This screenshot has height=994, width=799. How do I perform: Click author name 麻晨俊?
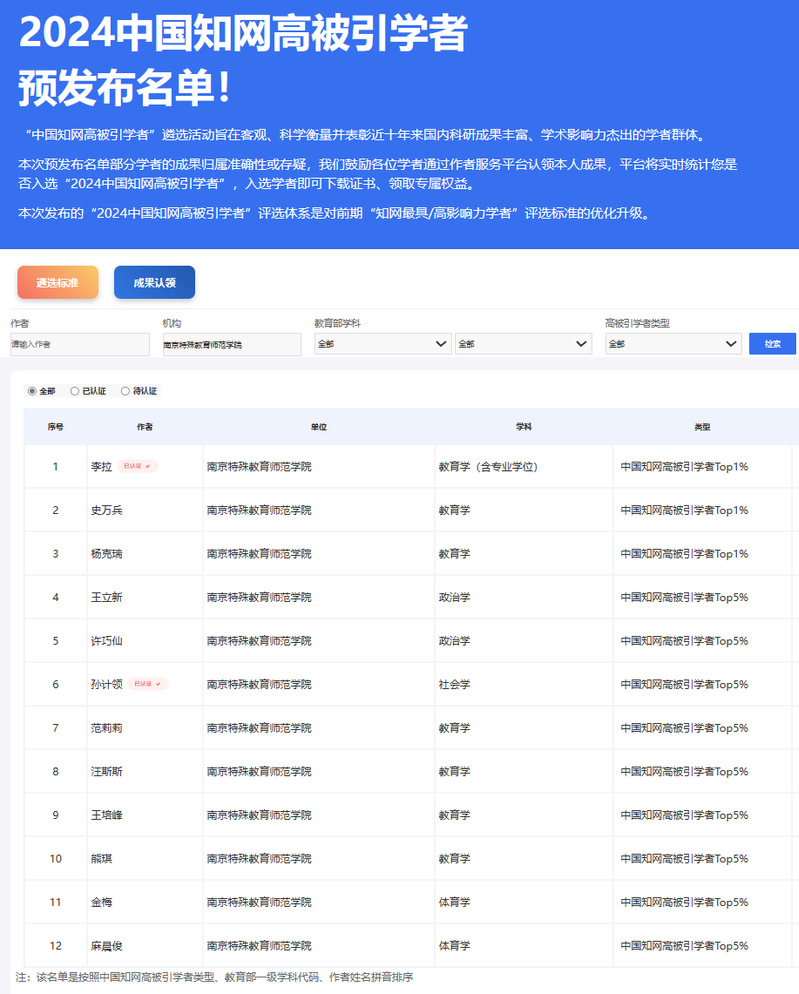[x=107, y=946]
